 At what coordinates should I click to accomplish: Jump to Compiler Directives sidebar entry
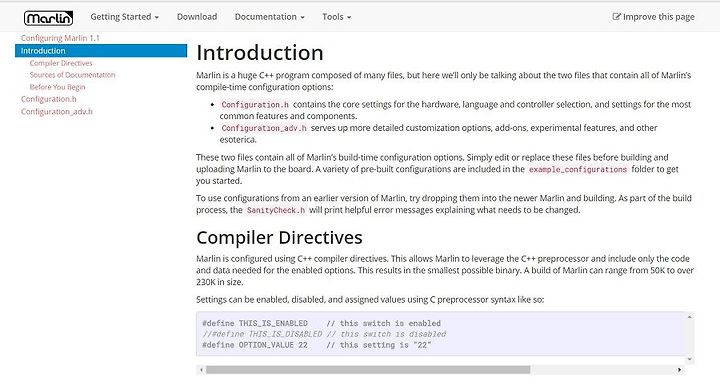pyautogui.click(x=61, y=63)
